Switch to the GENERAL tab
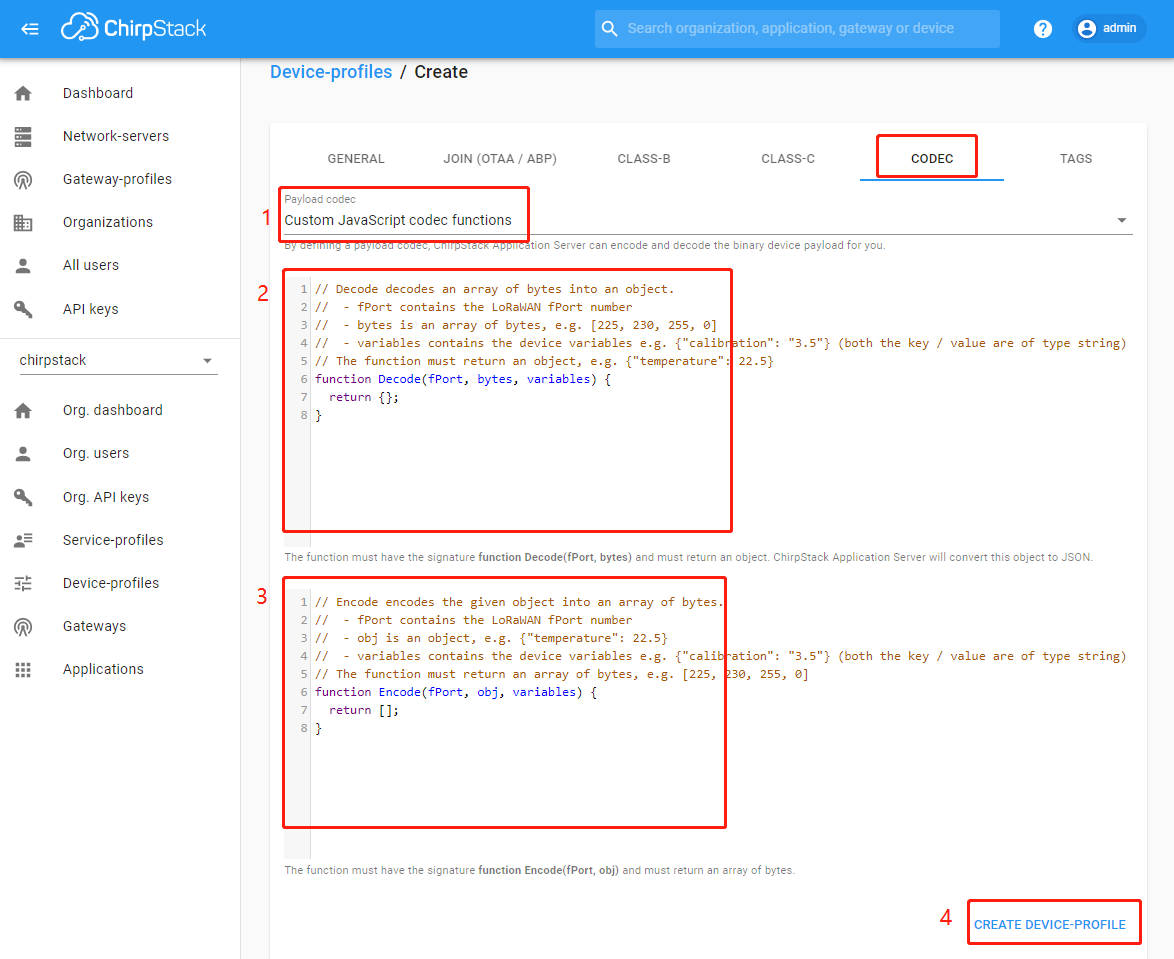The width and height of the screenshot is (1174, 959). 356,159
